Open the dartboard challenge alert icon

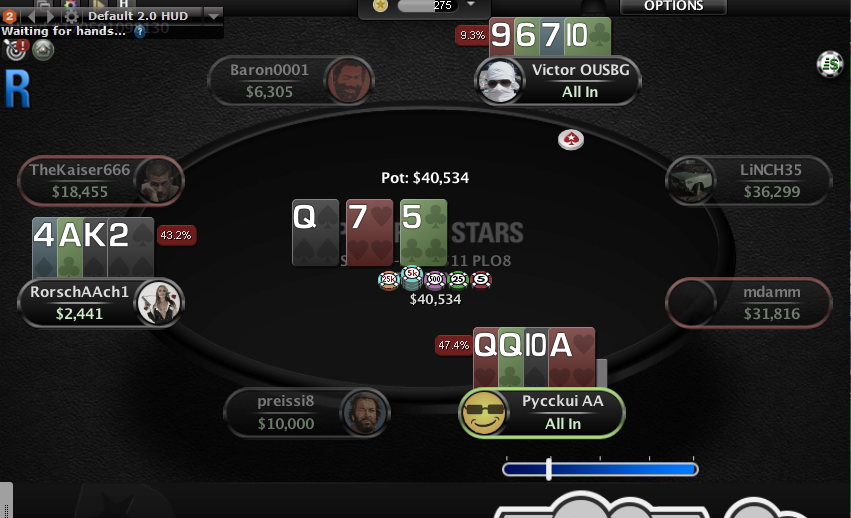click(x=16, y=50)
